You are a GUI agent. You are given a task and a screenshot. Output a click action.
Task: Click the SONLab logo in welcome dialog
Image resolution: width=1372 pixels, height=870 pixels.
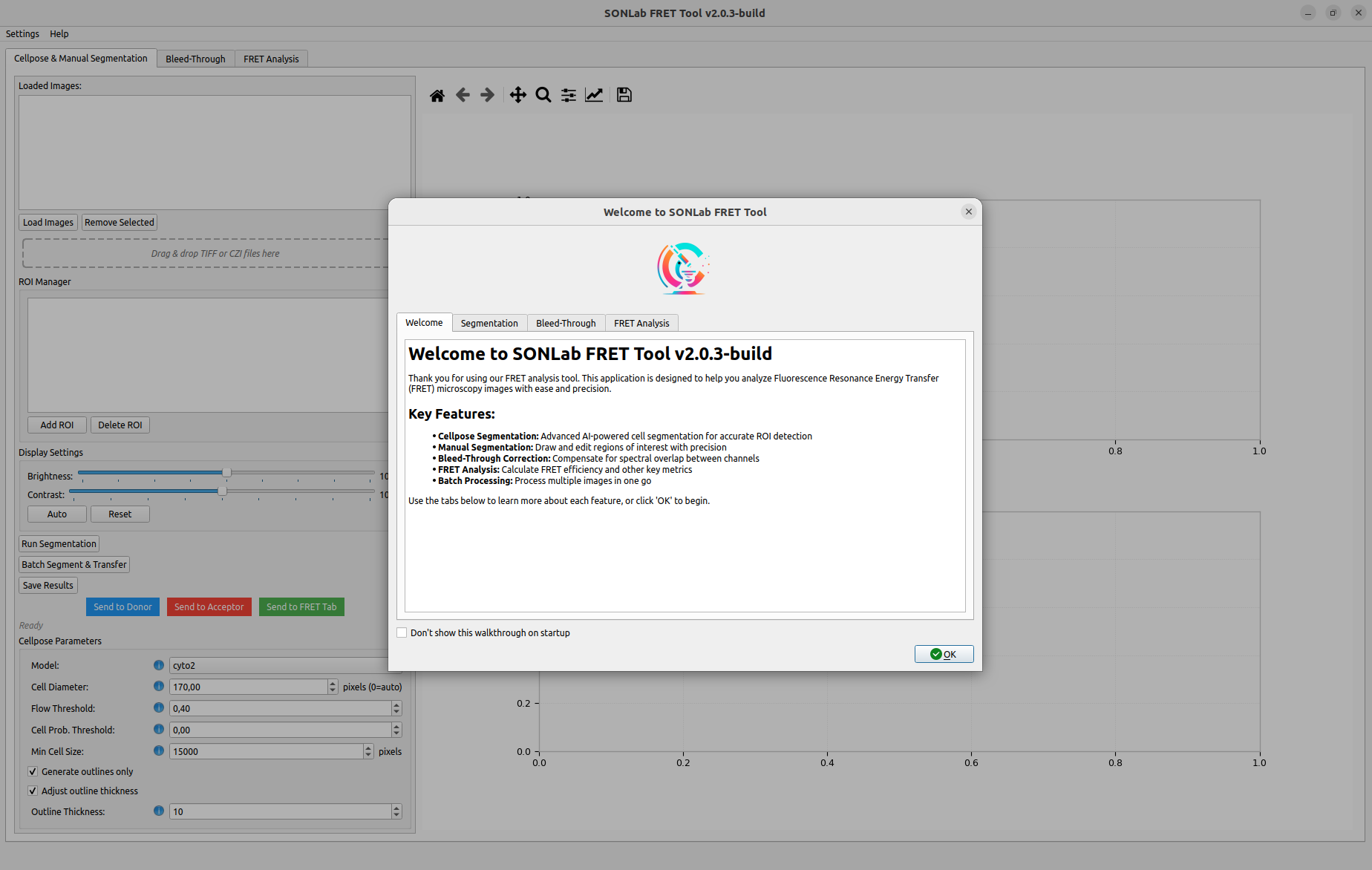pyautogui.click(x=684, y=269)
